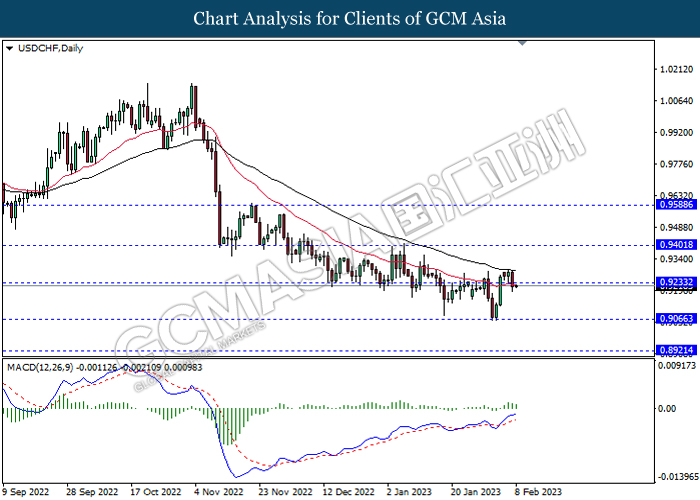The image size is (700, 500).
Task: Select the 0.95886 price level label
Action: pyautogui.click(x=676, y=205)
